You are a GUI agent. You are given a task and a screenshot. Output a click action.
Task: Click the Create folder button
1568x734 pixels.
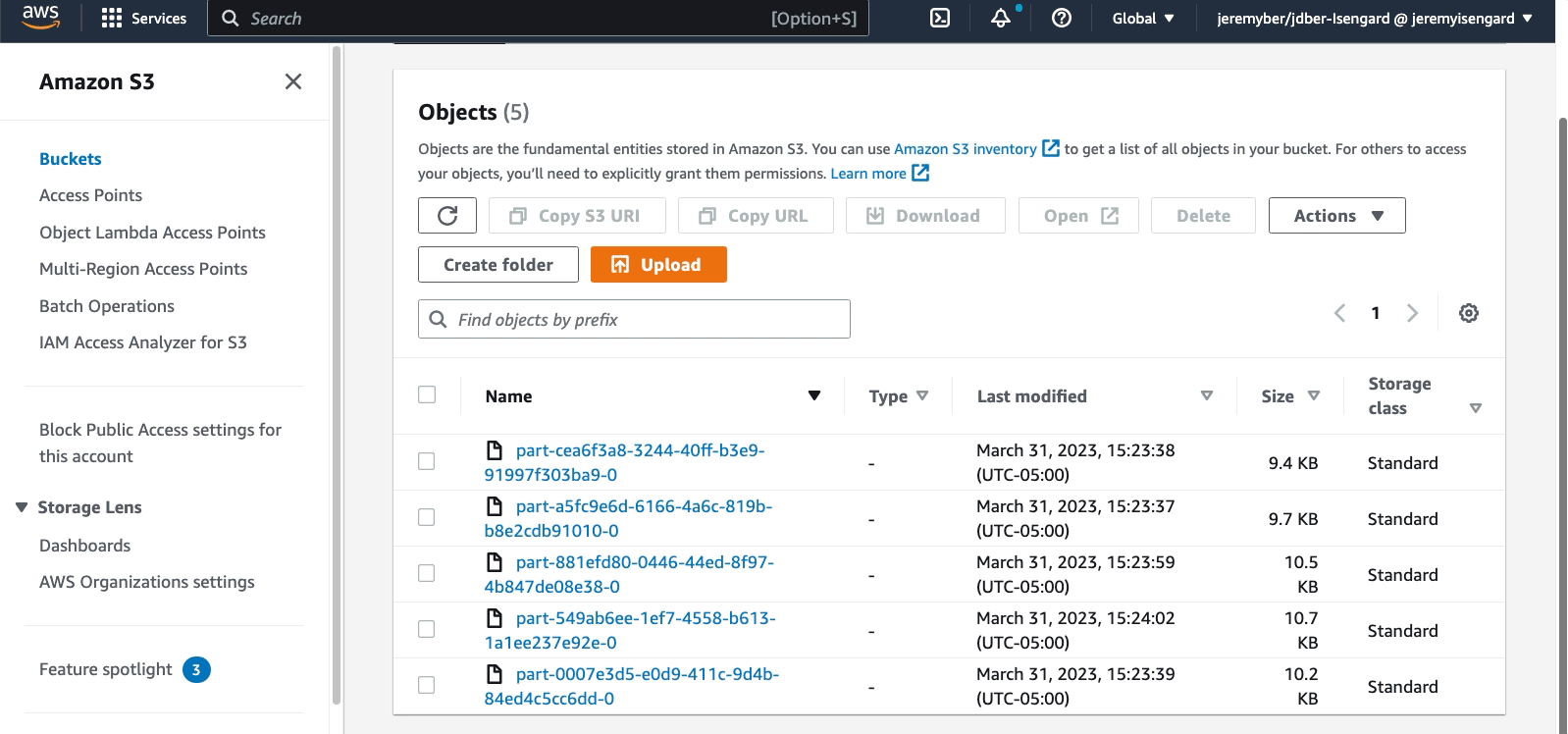pos(498,265)
